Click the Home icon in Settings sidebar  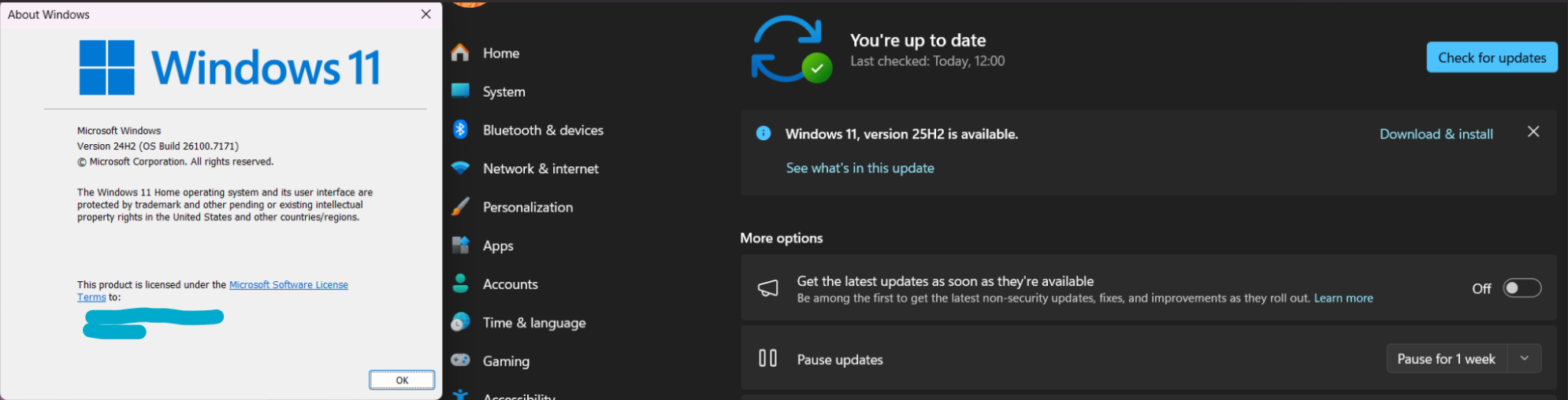460,53
